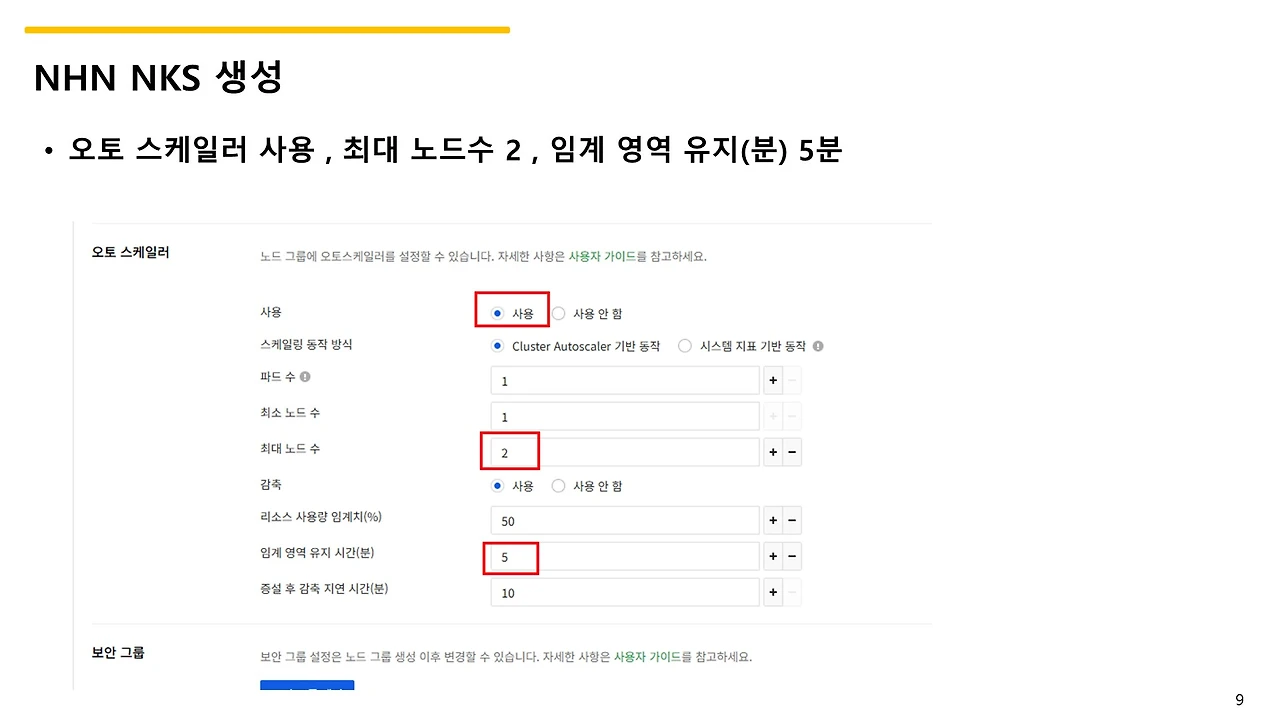
Task: Click blue button under 보안 그룹 section
Action: tap(307, 686)
